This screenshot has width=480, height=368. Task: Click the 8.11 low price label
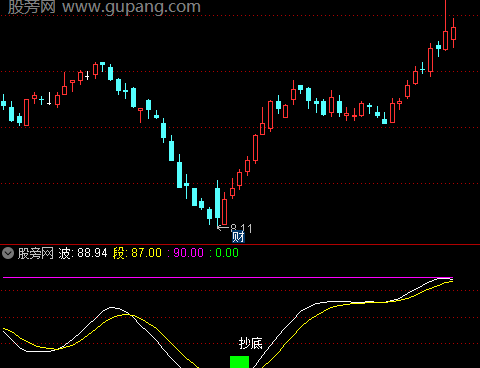coord(241,228)
